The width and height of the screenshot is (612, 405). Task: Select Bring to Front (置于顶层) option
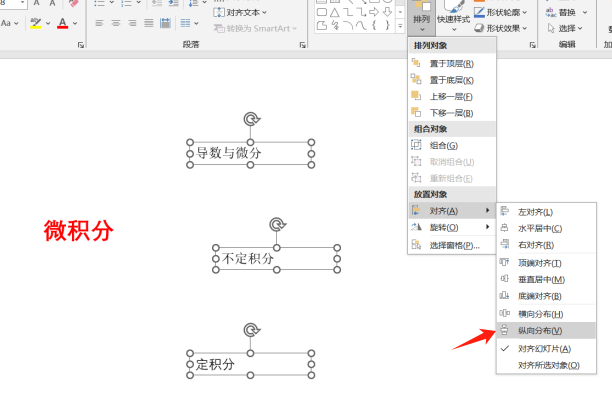[x=452, y=63]
